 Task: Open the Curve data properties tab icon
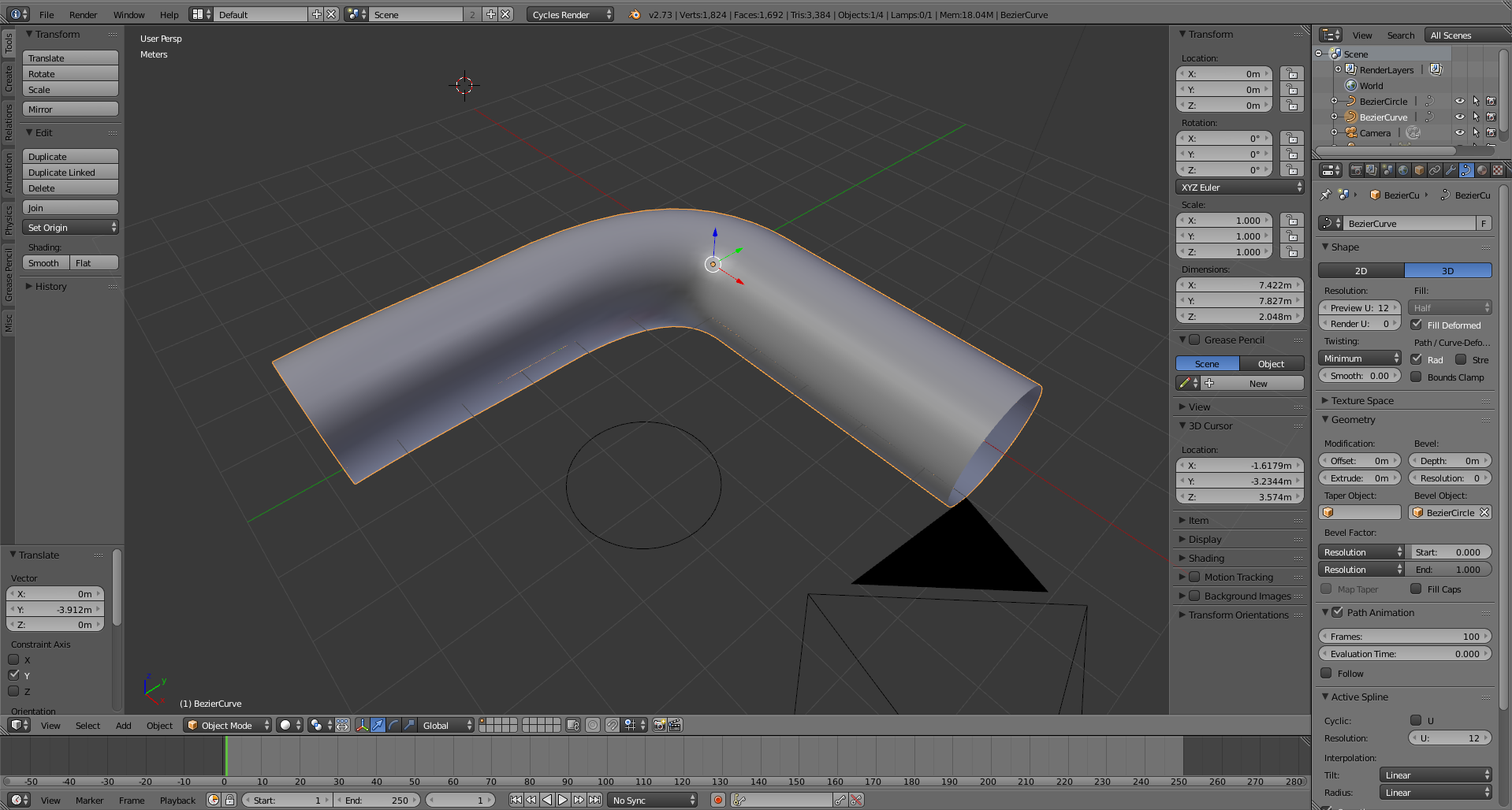point(1466,170)
